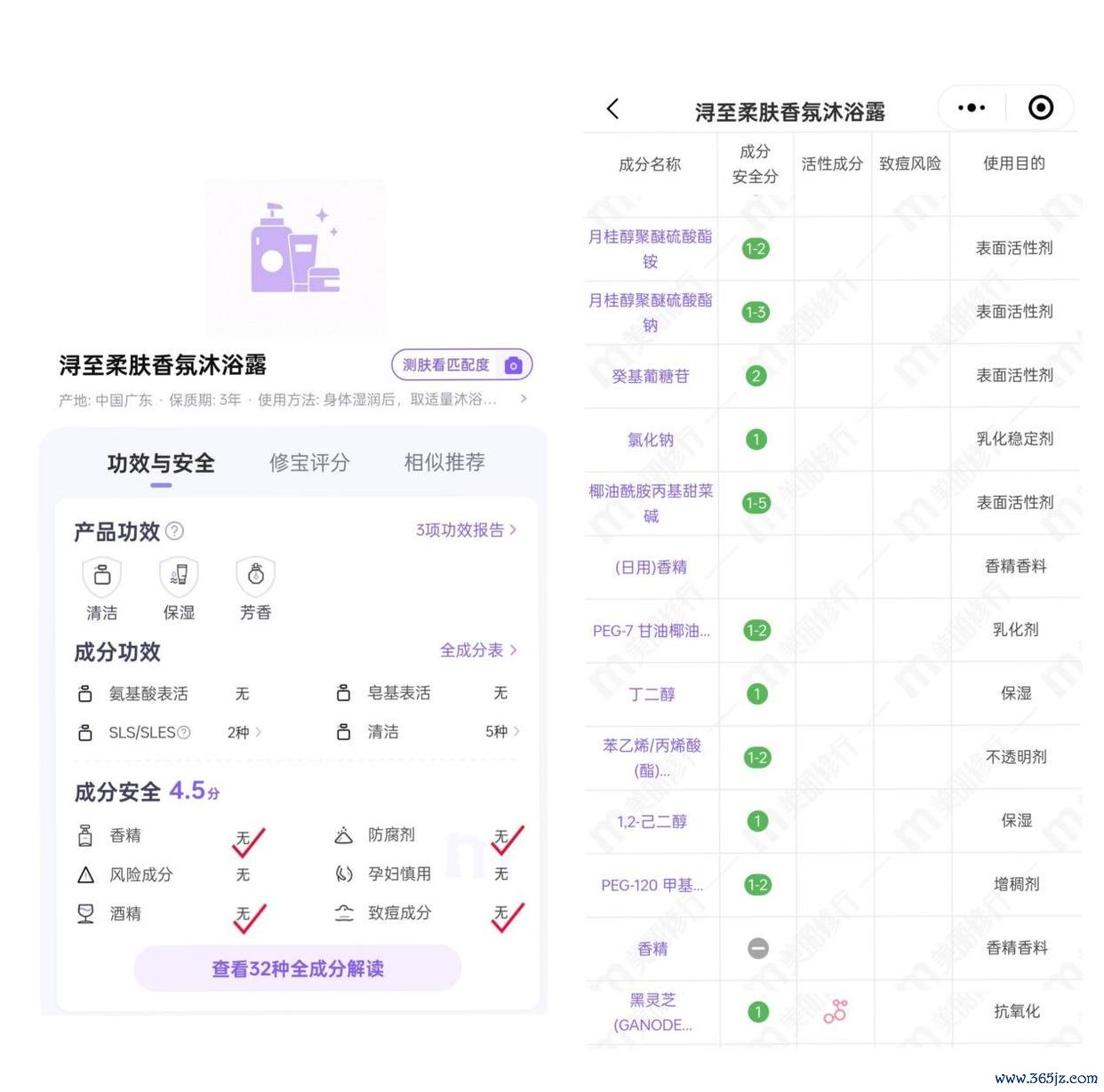Tap the circular close target icon

pyautogui.click(x=1041, y=108)
